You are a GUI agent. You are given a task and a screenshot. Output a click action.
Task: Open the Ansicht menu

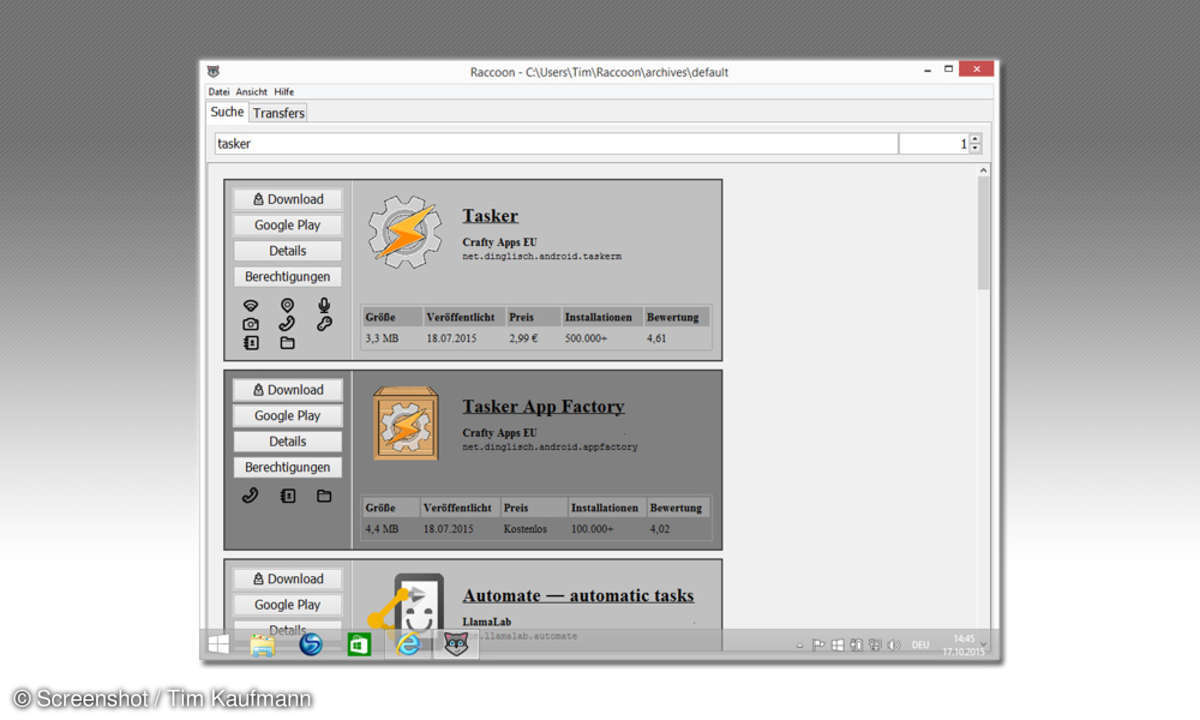[x=251, y=92]
